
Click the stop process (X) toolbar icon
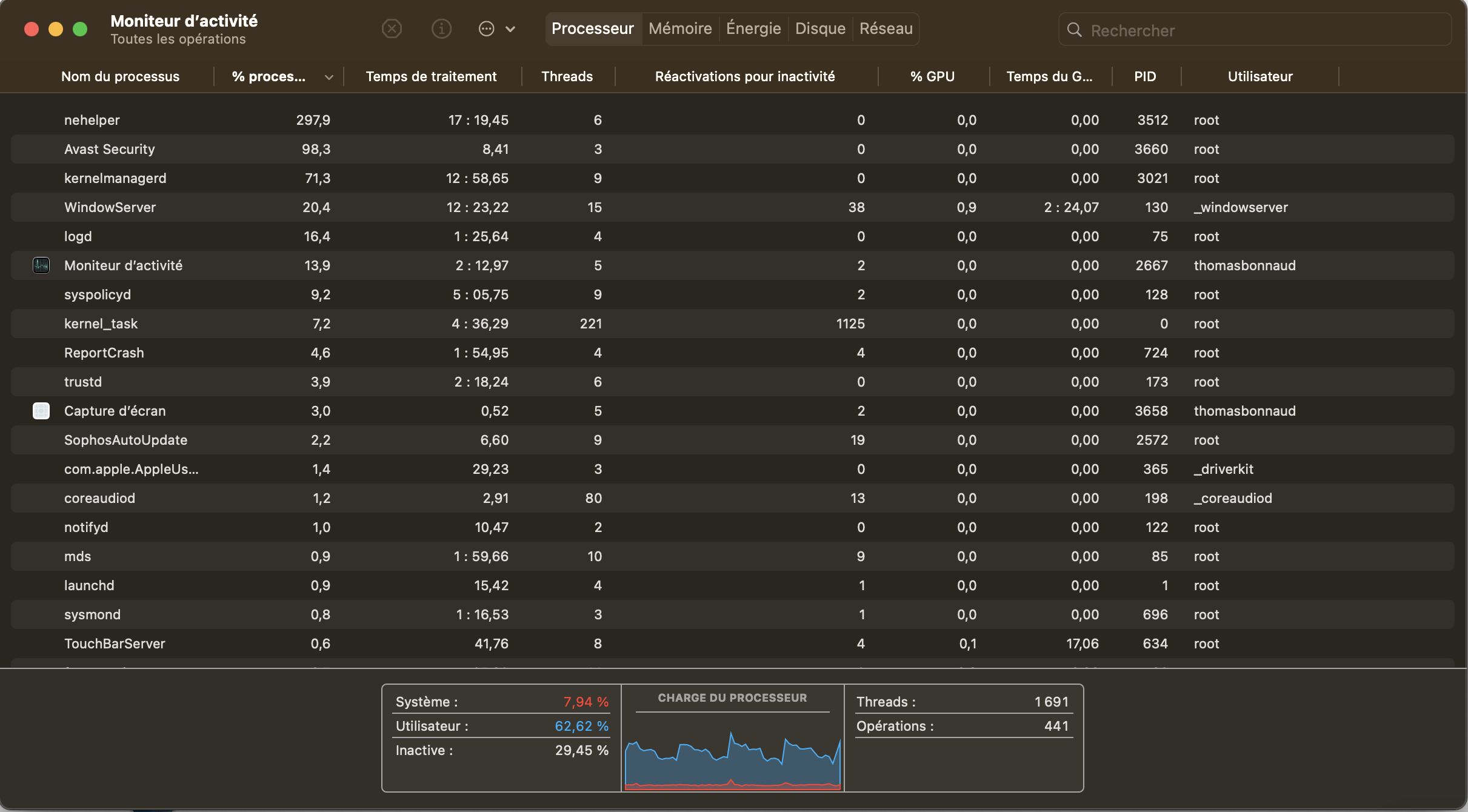[392, 28]
